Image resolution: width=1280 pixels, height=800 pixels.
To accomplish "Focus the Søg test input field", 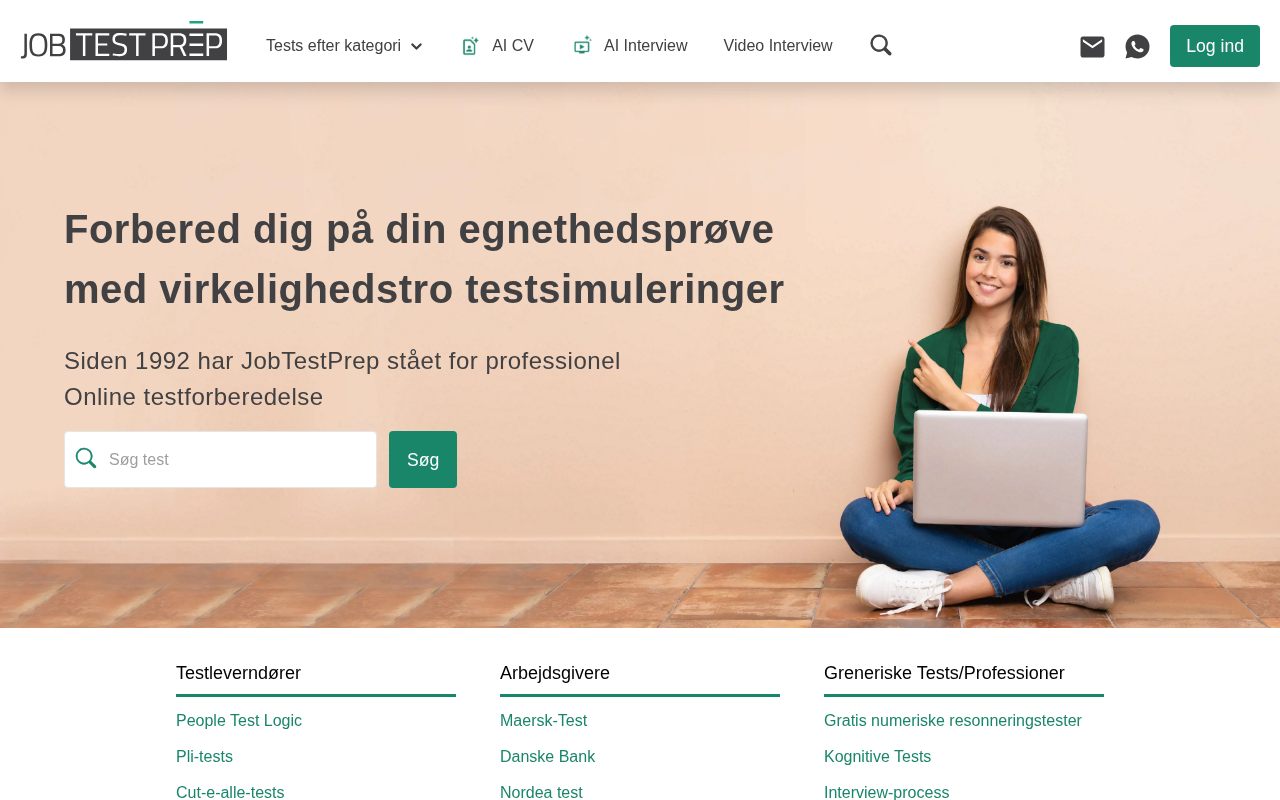I will pyautogui.click(x=221, y=459).
